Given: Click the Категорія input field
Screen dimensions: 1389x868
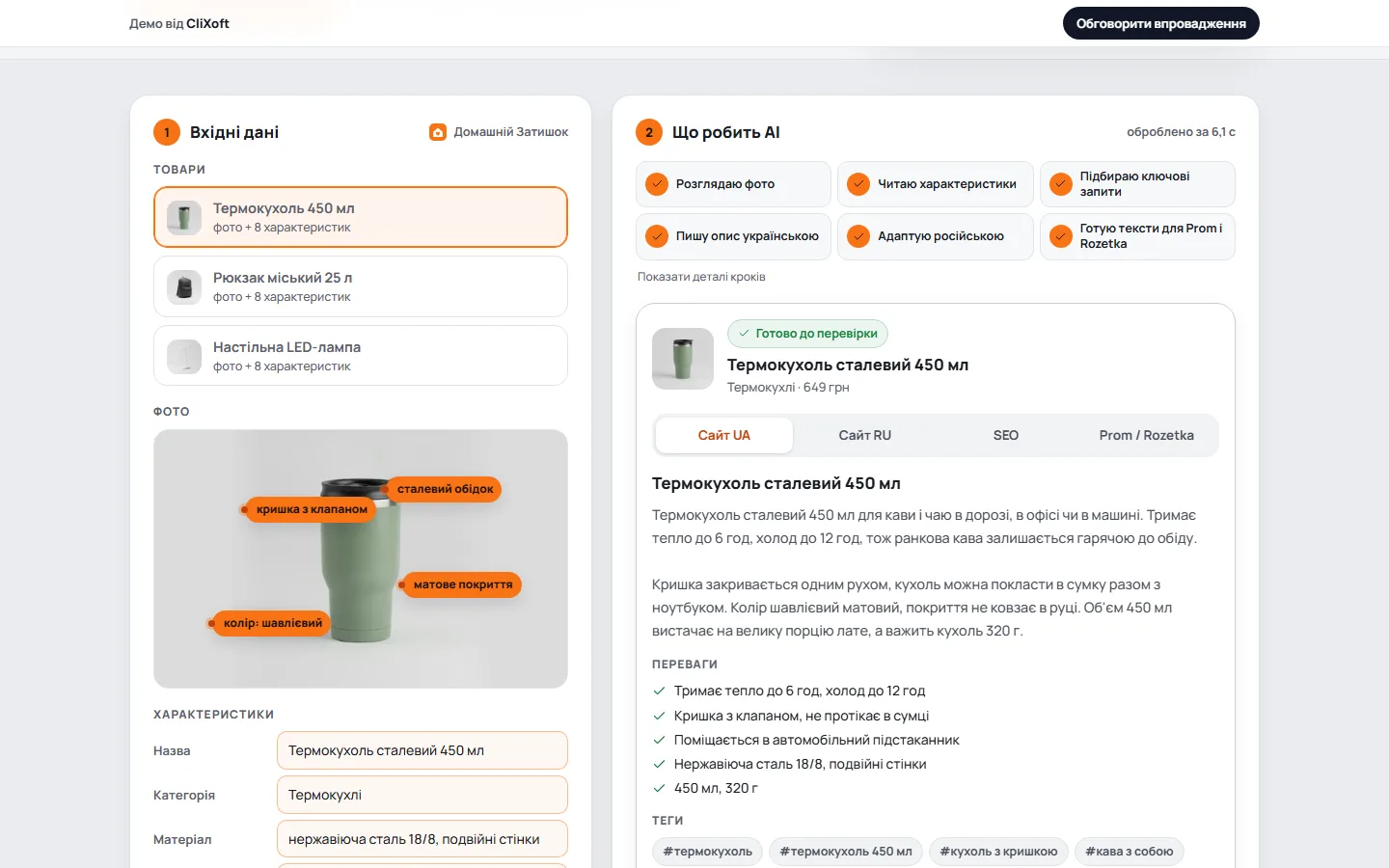Looking at the screenshot, I should pyautogui.click(x=422, y=795).
